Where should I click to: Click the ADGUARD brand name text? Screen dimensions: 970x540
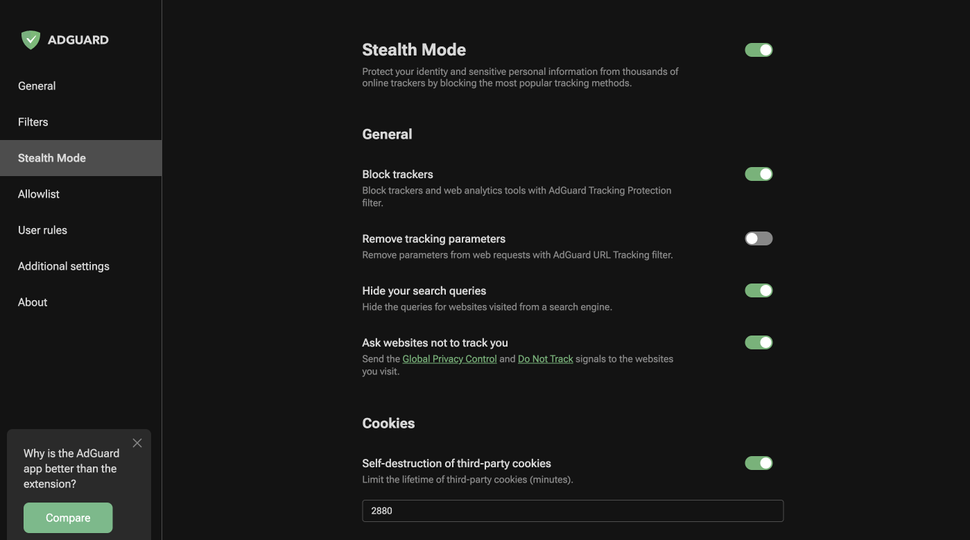[x=78, y=40]
